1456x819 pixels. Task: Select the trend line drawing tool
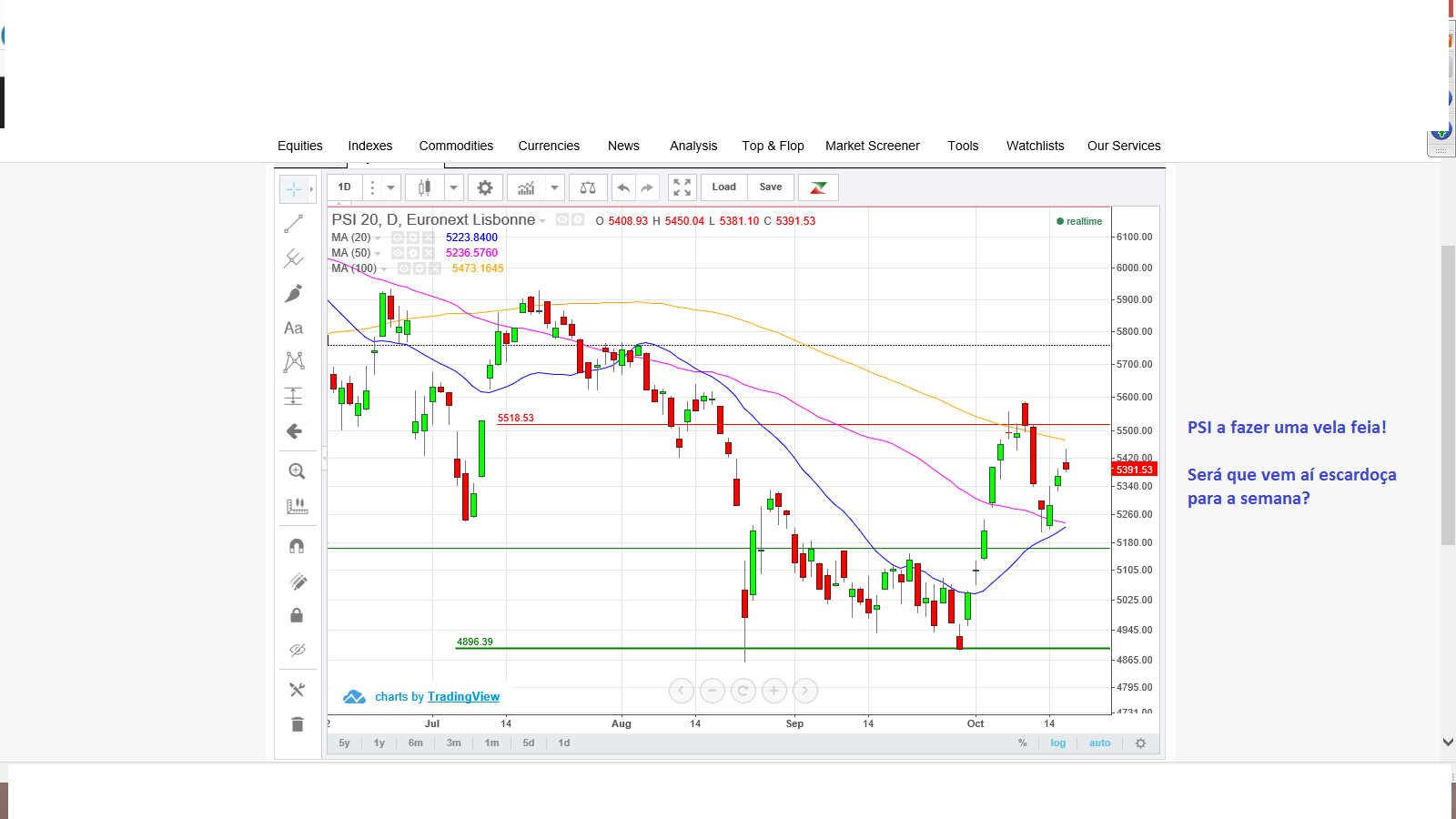(x=293, y=224)
